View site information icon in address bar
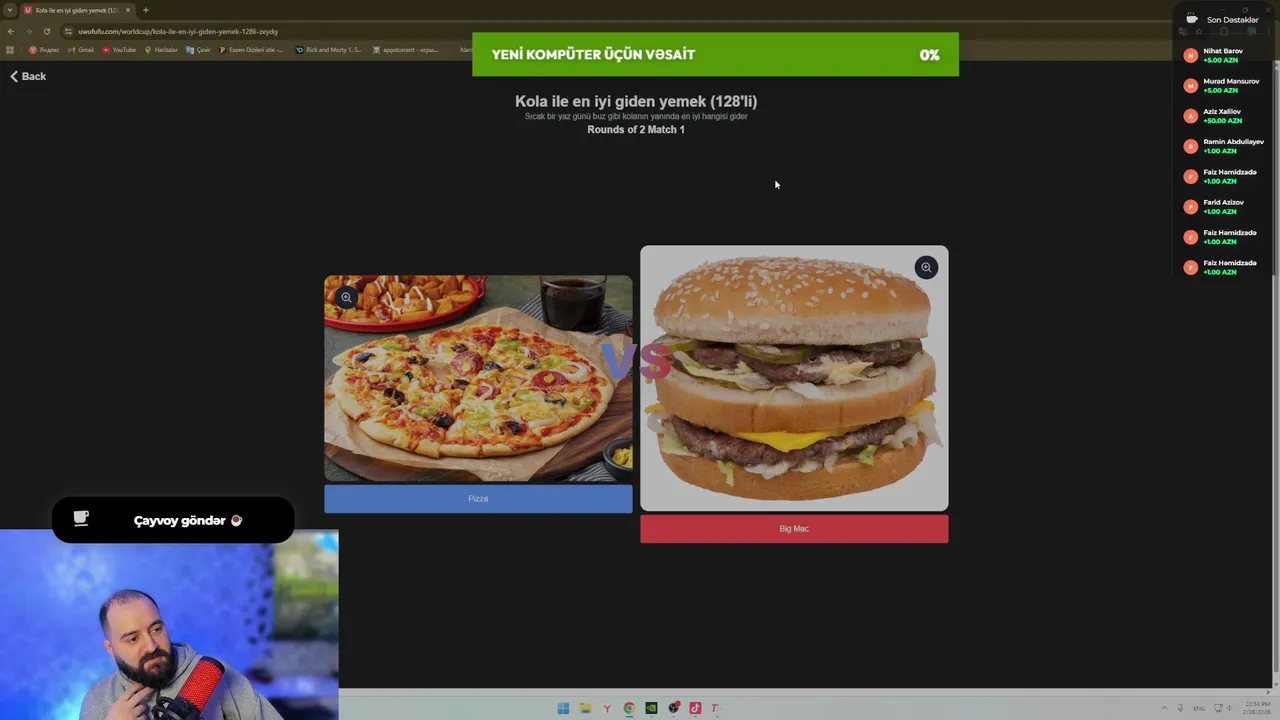Viewport: 1280px width, 720px height. tap(68, 31)
